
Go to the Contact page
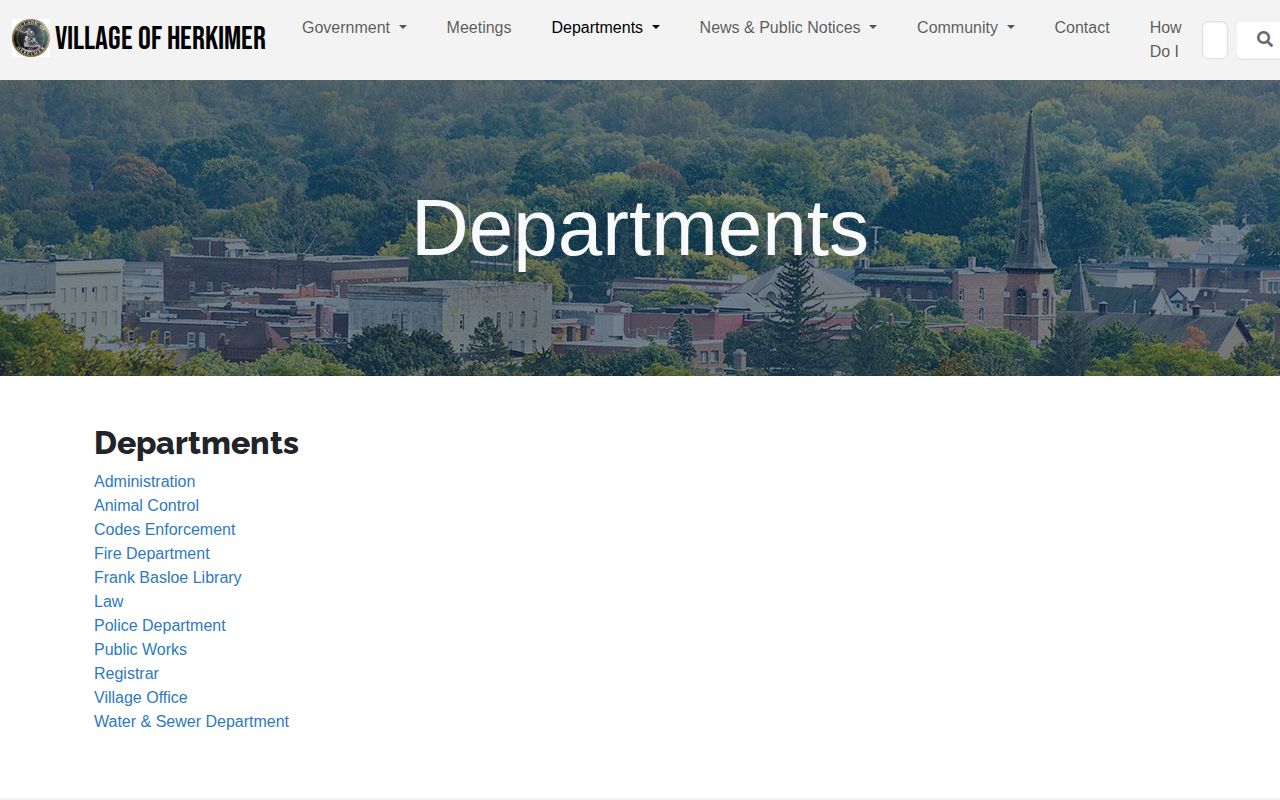click(1082, 28)
